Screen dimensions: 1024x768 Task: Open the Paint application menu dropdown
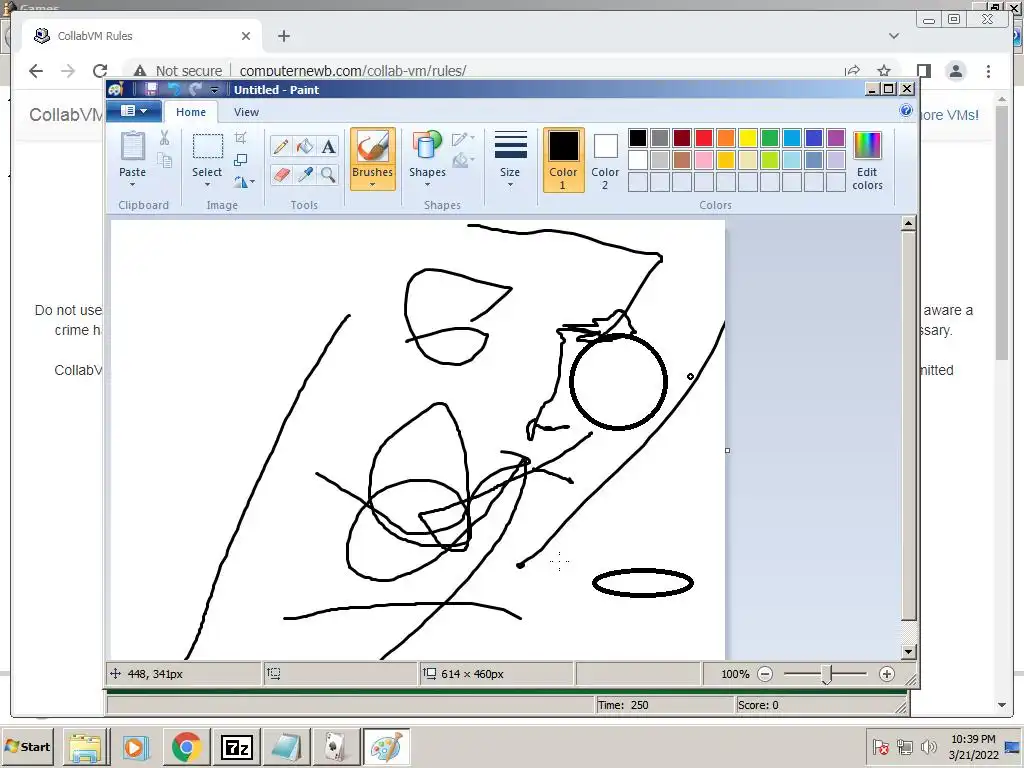134,111
